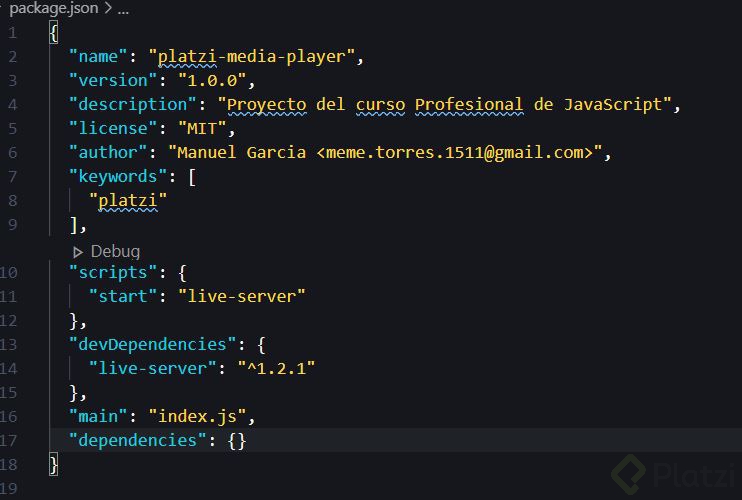Click line number 7 in gutter

click(13, 176)
